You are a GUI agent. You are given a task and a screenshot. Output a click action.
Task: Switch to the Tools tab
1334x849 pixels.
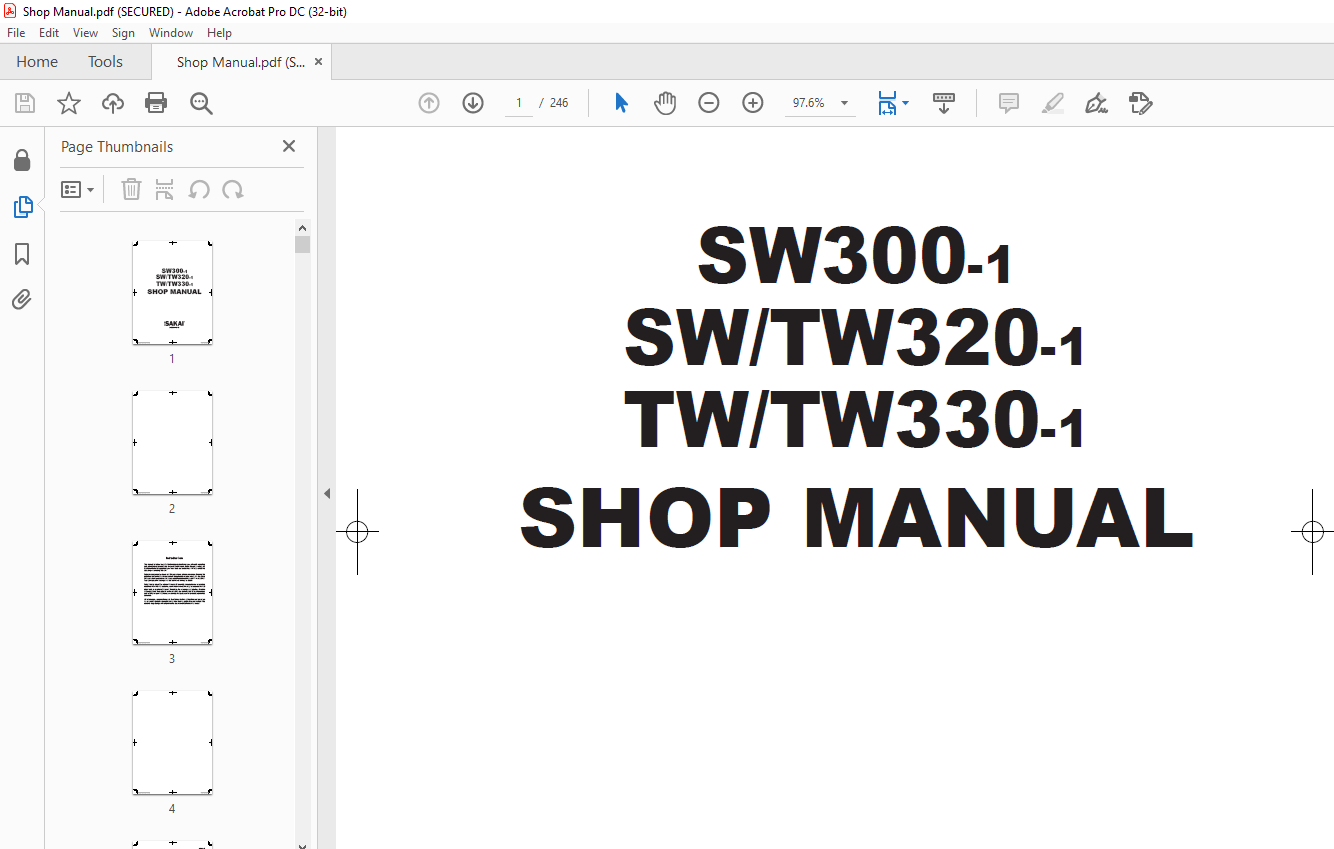point(105,62)
